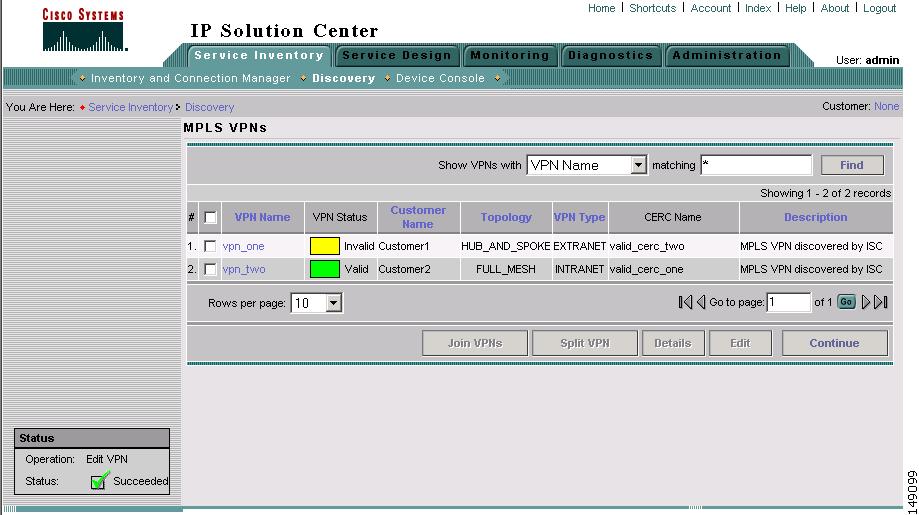The height and width of the screenshot is (515, 919).
Task: Click 'Showing 1 - 2 of 2 records' text
Action: coord(825,193)
